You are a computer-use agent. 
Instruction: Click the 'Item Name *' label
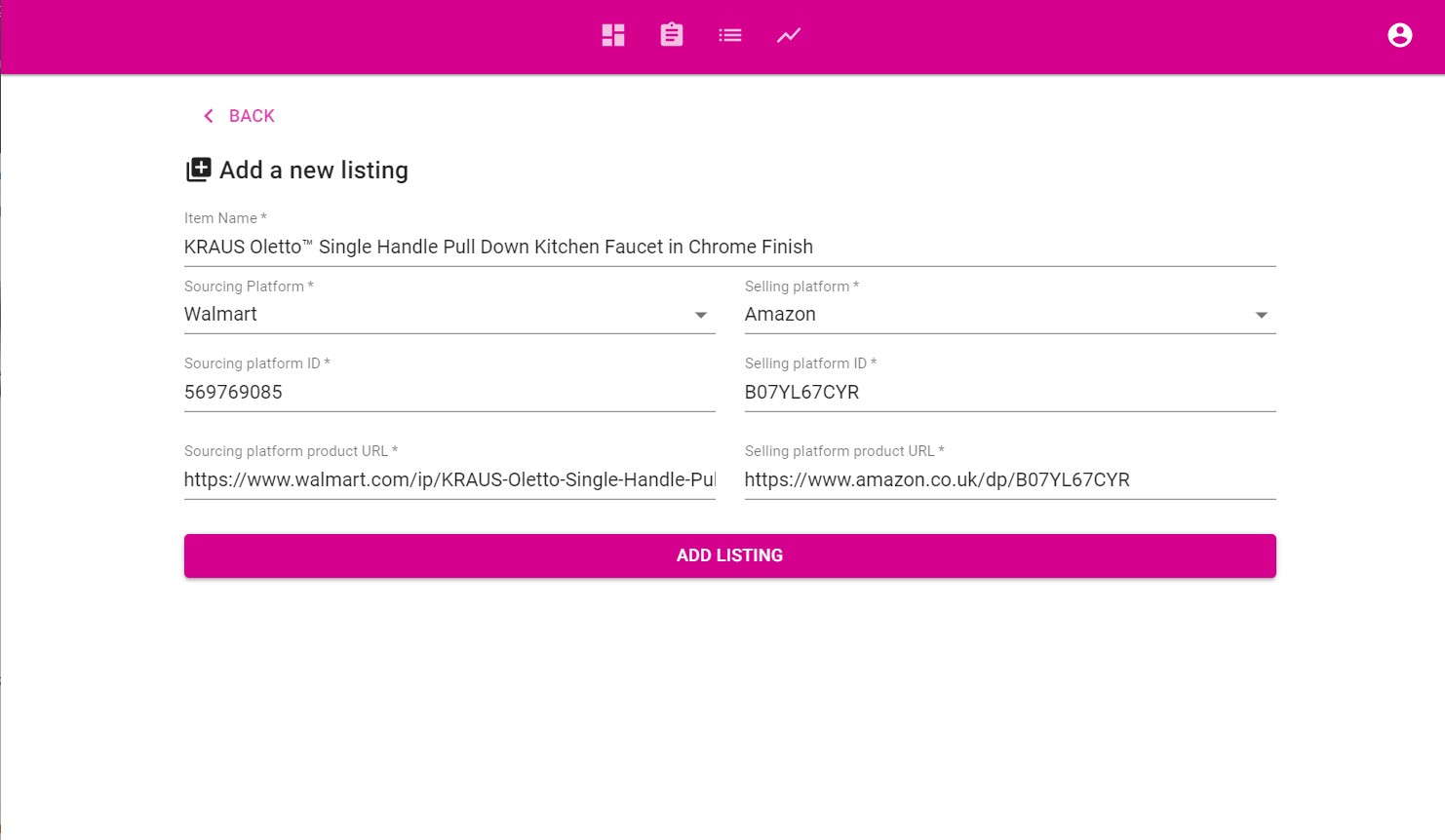tap(225, 218)
